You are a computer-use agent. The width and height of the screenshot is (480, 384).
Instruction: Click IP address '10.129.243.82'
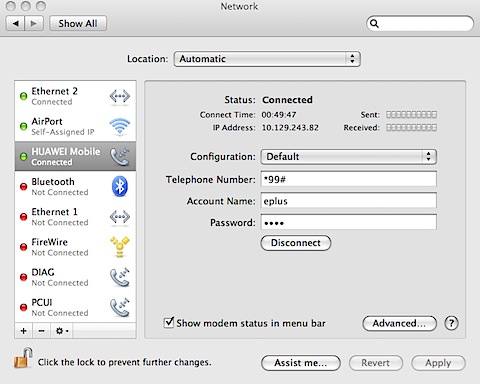pos(290,128)
